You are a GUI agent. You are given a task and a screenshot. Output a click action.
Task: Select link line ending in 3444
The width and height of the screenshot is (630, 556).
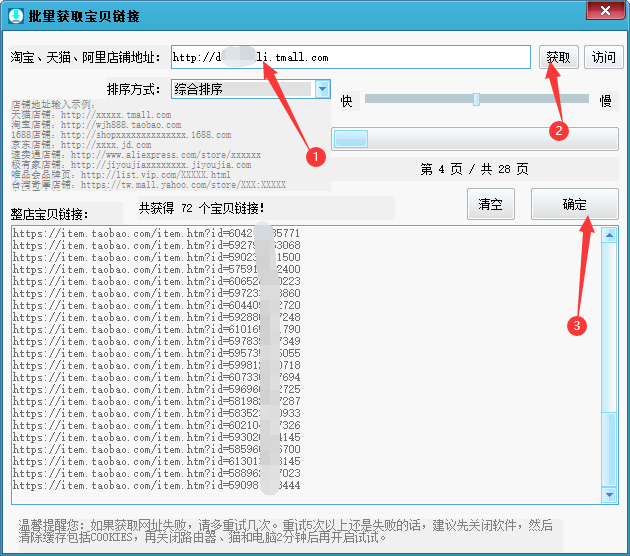pyautogui.click(x=156, y=485)
